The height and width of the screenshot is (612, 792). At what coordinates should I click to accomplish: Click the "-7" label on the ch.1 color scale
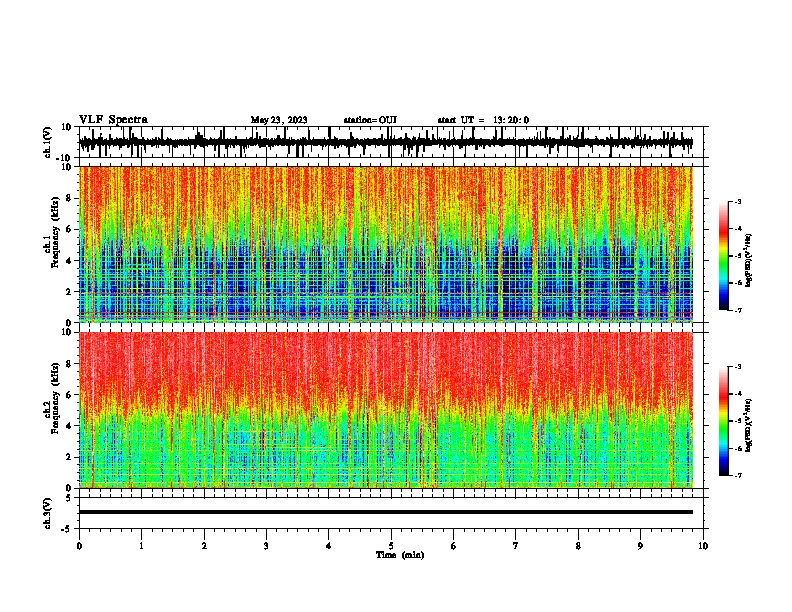coord(738,310)
